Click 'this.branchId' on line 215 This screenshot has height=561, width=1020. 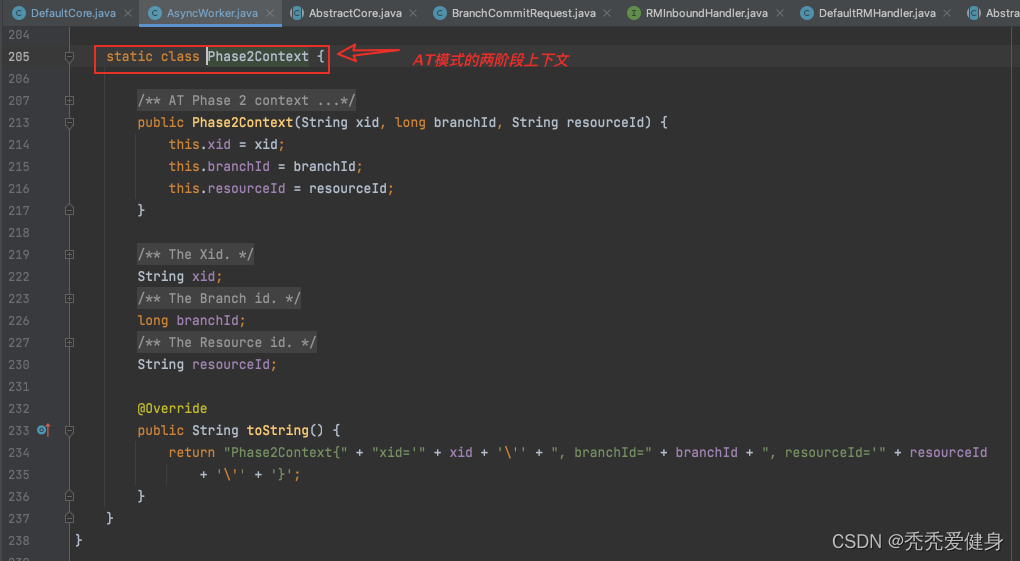(x=219, y=167)
